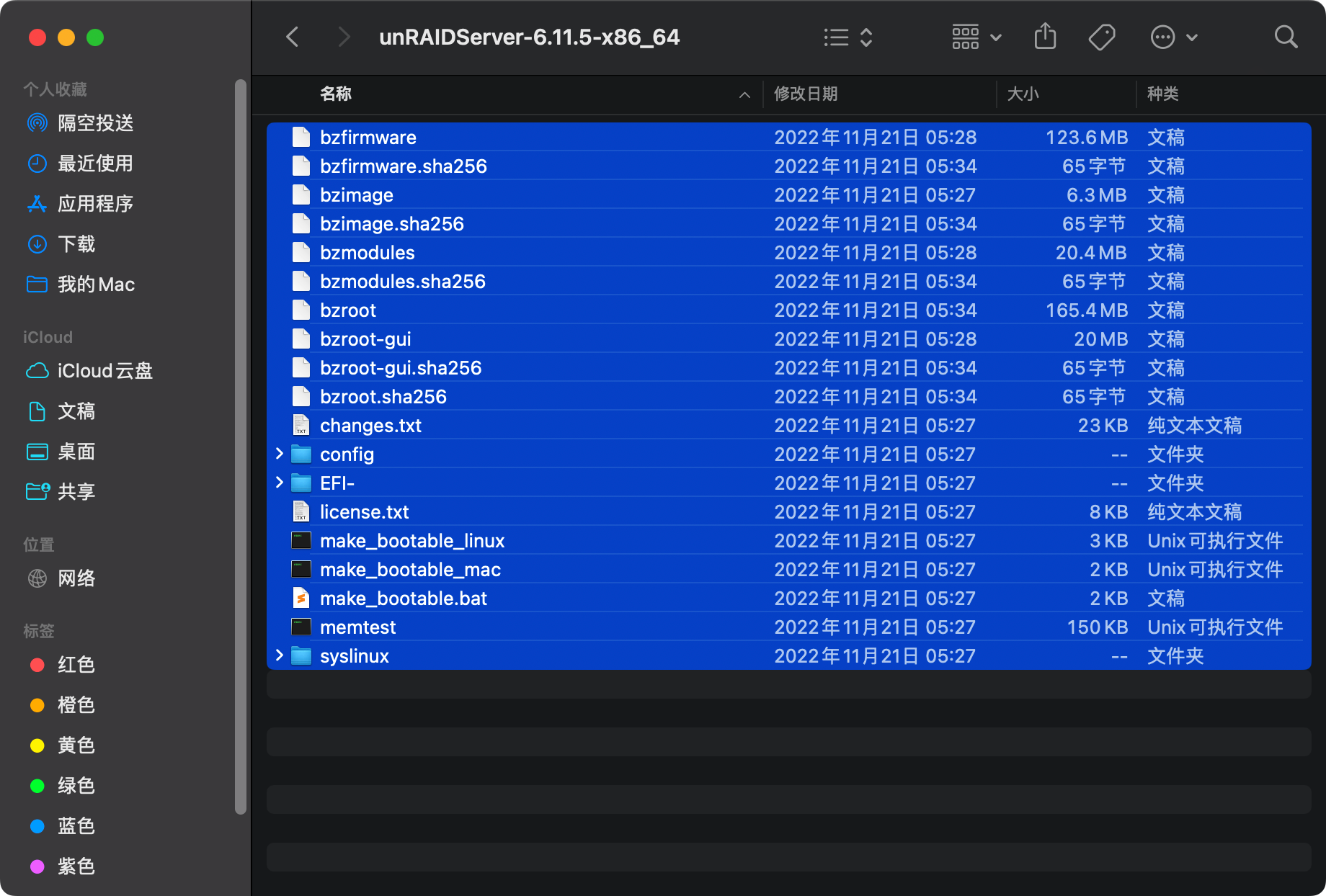Click the window title unRAIDServer-6.11.5-x86_64
This screenshot has width=1326, height=896.
click(530, 37)
